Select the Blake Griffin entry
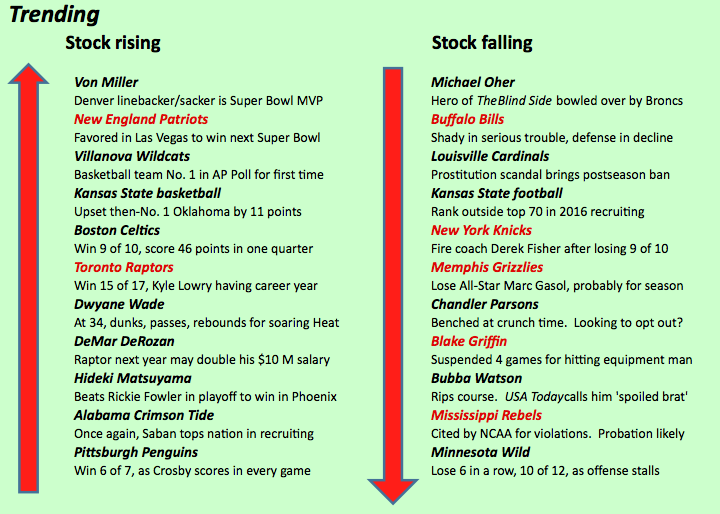 469,341
